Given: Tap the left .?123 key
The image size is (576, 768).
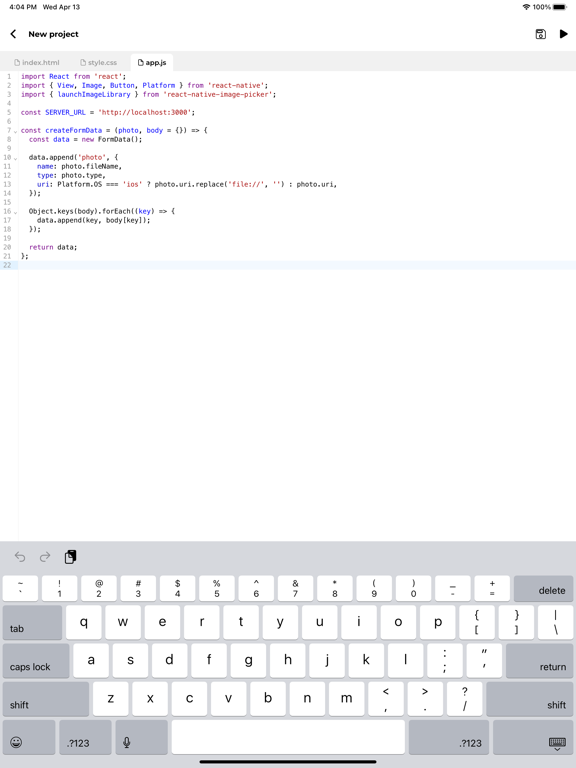Looking at the screenshot, I should point(85,737).
